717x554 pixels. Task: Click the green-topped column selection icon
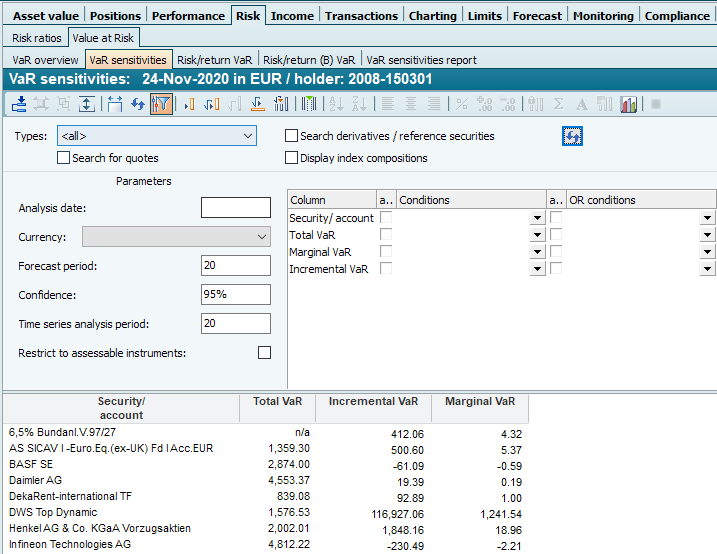pos(309,104)
